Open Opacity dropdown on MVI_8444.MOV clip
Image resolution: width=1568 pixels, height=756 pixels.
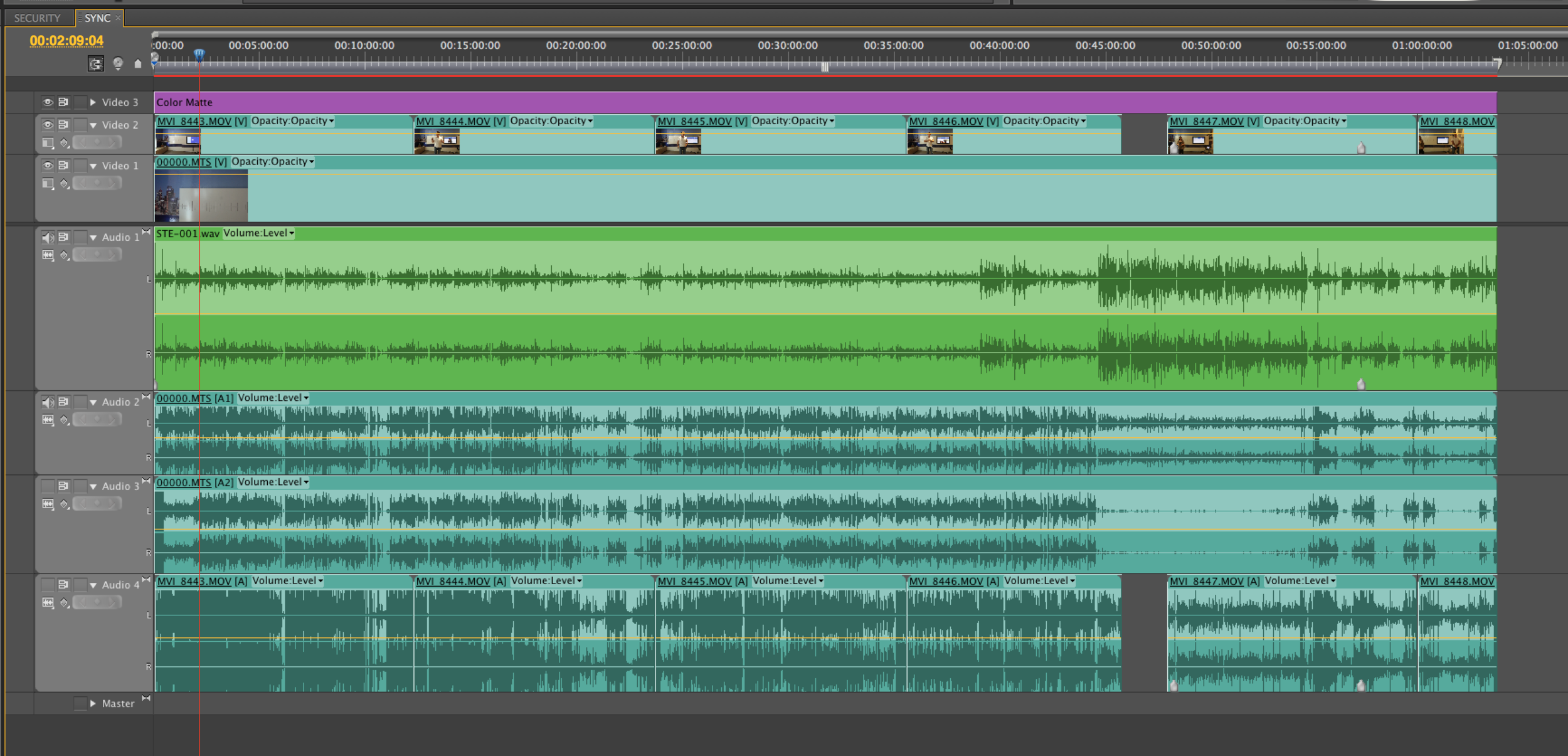click(x=552, y=121)
